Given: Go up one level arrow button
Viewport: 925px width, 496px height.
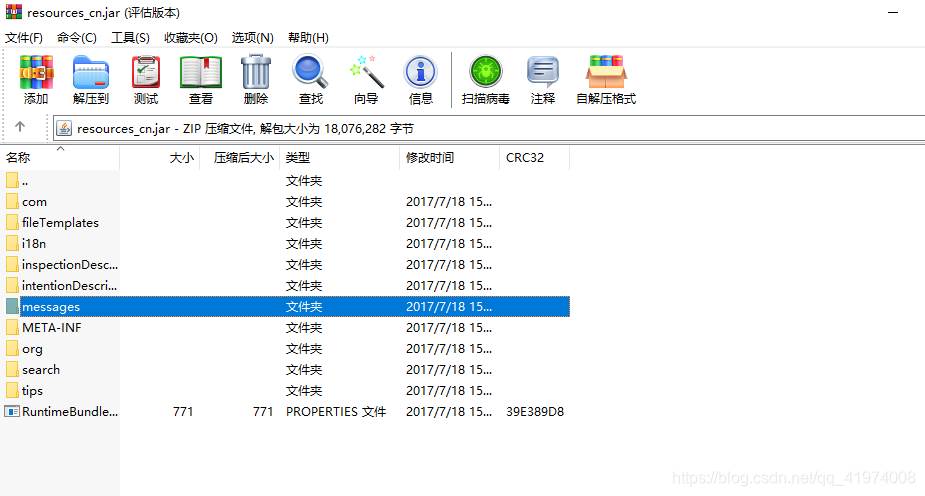Looking at the screenshot, I should 20,127.
